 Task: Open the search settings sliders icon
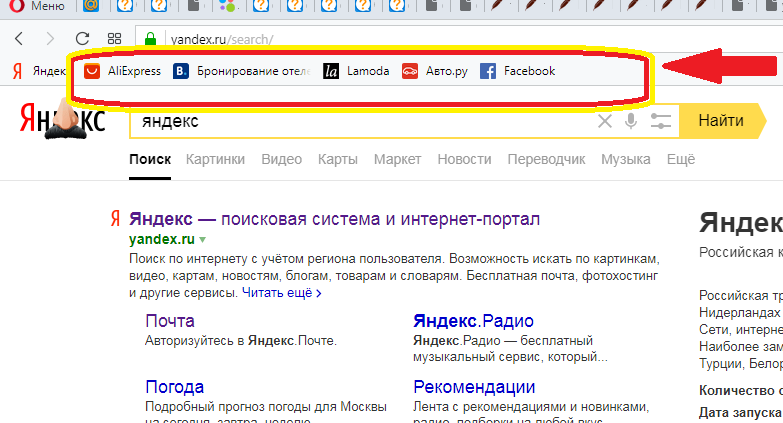point(660,121)
